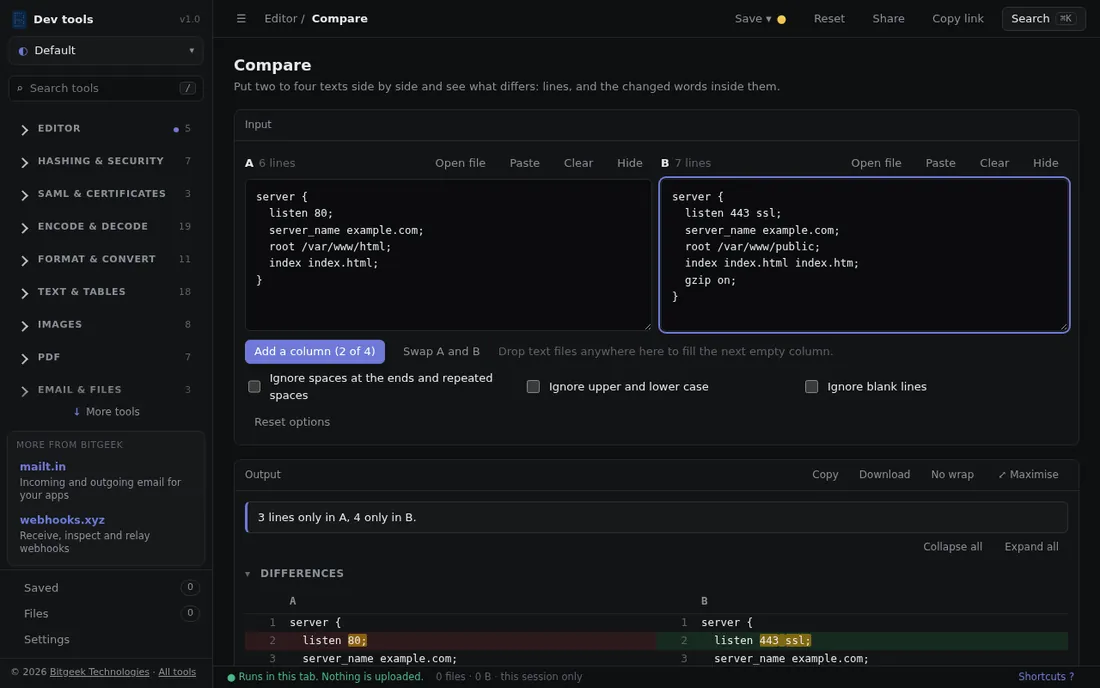Click the Editor breadcrumb link
The width and height of the screenshot is (1100, 688).
[x=281, y=19]
